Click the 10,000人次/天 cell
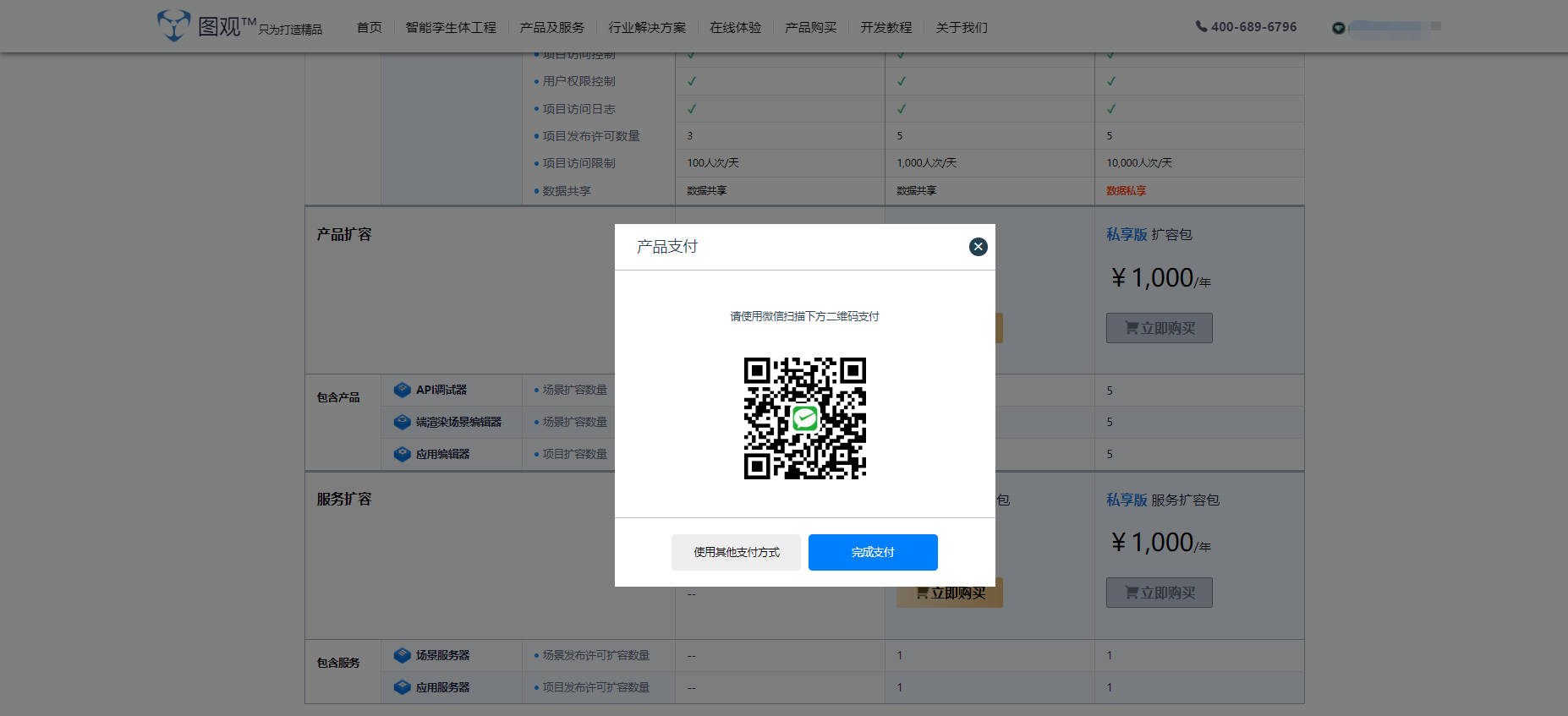 1139,163
